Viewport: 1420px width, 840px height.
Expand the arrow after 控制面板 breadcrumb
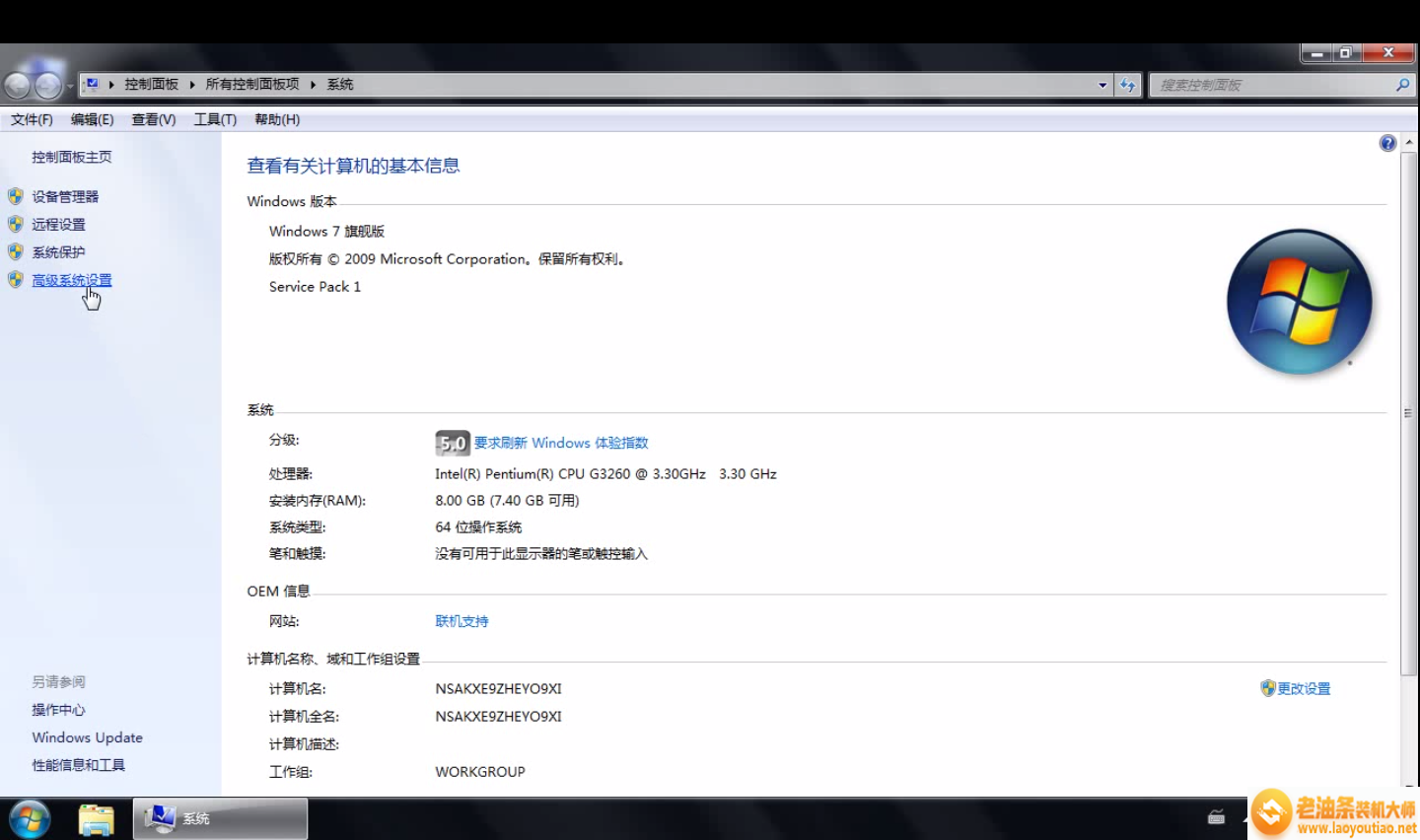[192, 85]
